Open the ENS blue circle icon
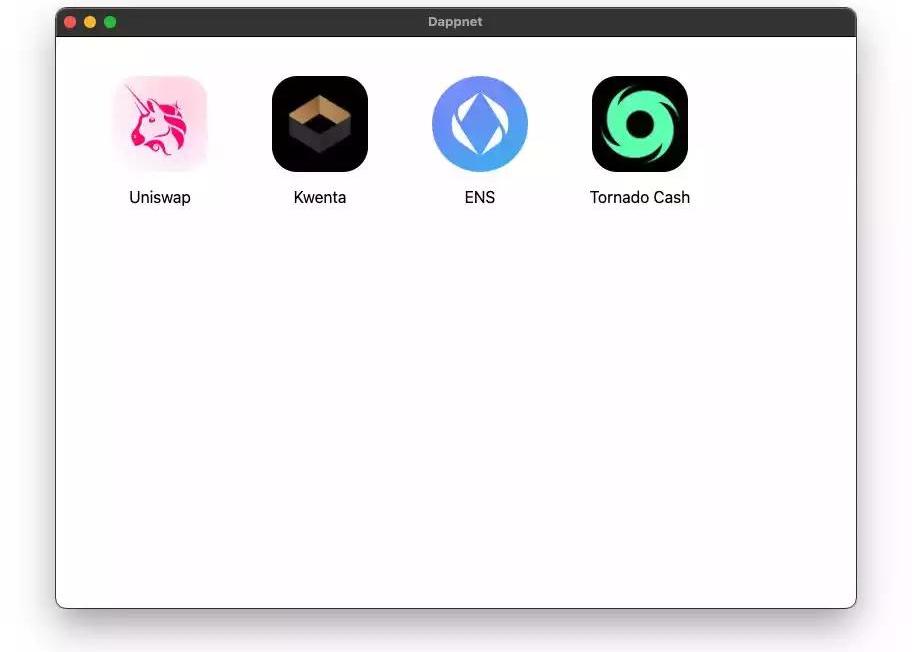Screen dimensions: 912x652 pos(480,124)
